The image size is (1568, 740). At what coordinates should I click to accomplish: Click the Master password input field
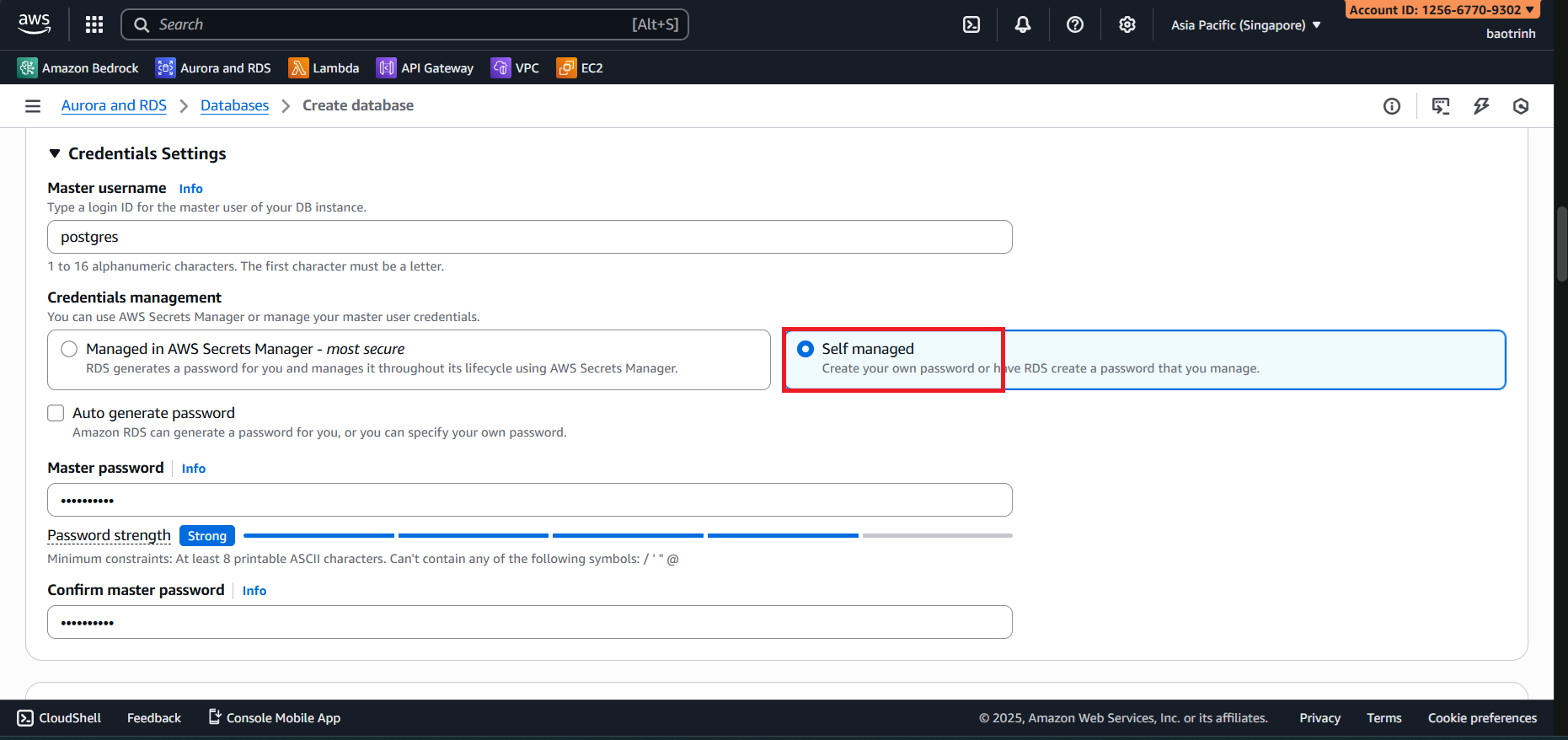(x=529, y=500)
